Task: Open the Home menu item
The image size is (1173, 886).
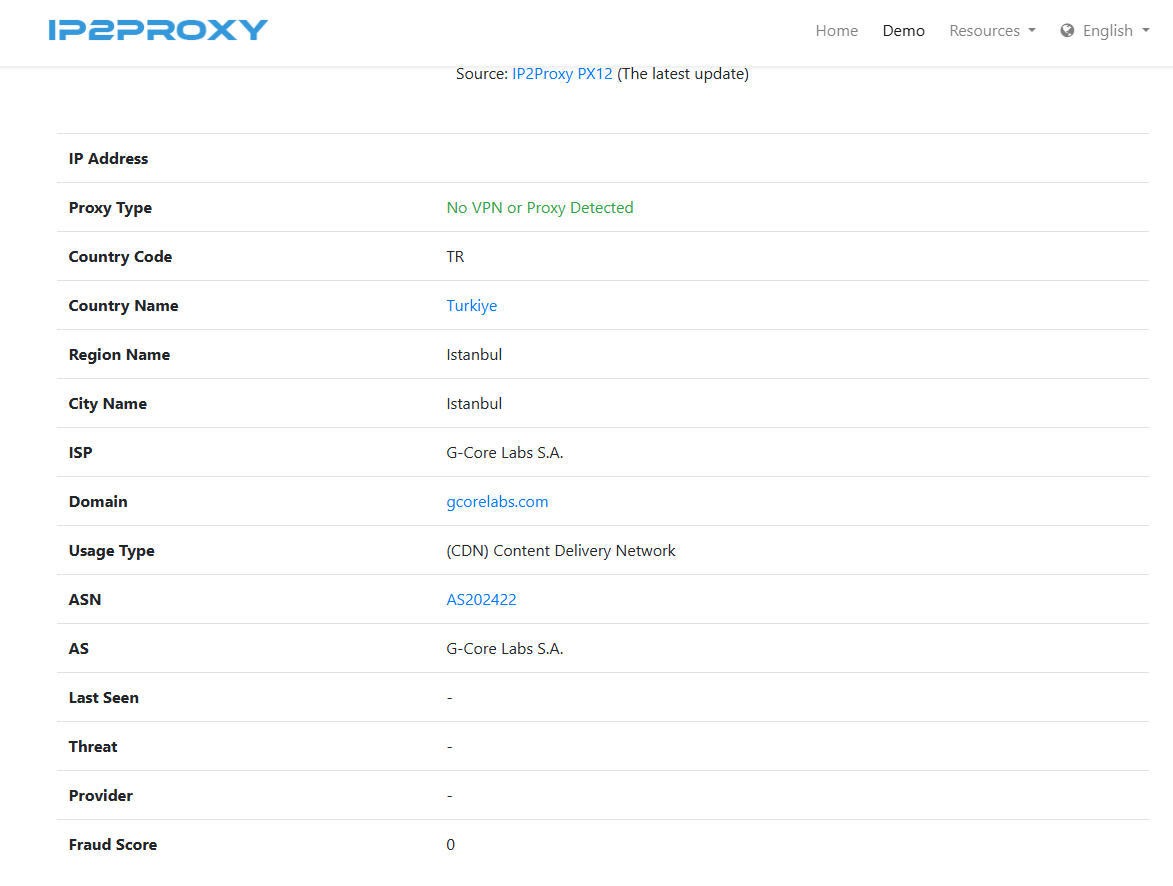Action: tap(836, 31)
